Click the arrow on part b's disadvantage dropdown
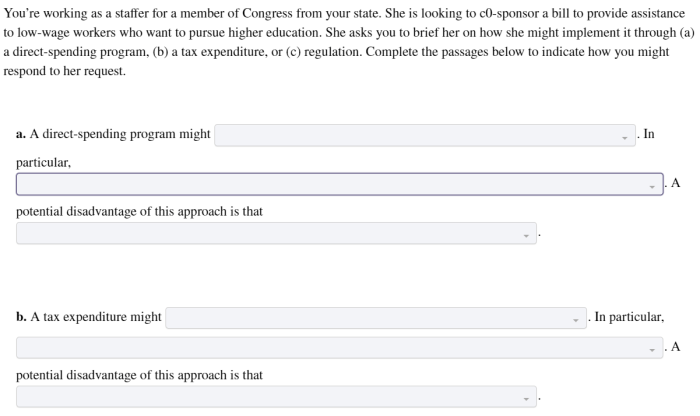This screenshot has height=416, width=700. pos(526,398)
